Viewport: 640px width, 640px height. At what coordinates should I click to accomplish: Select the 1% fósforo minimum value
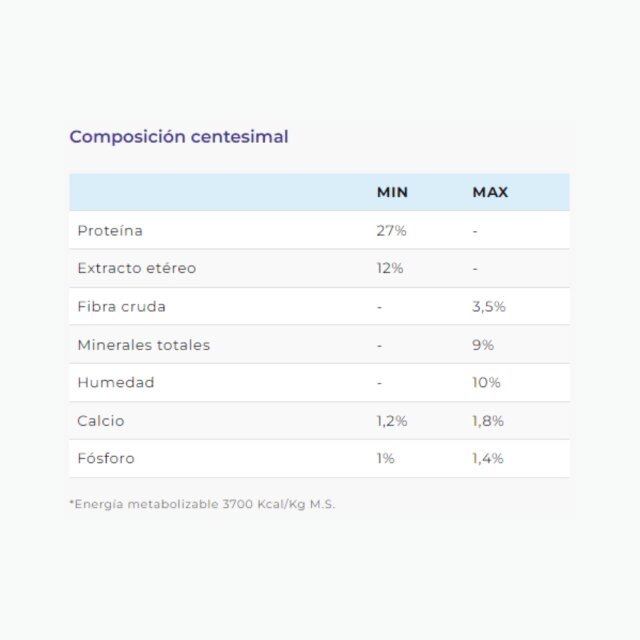[385, 458]
